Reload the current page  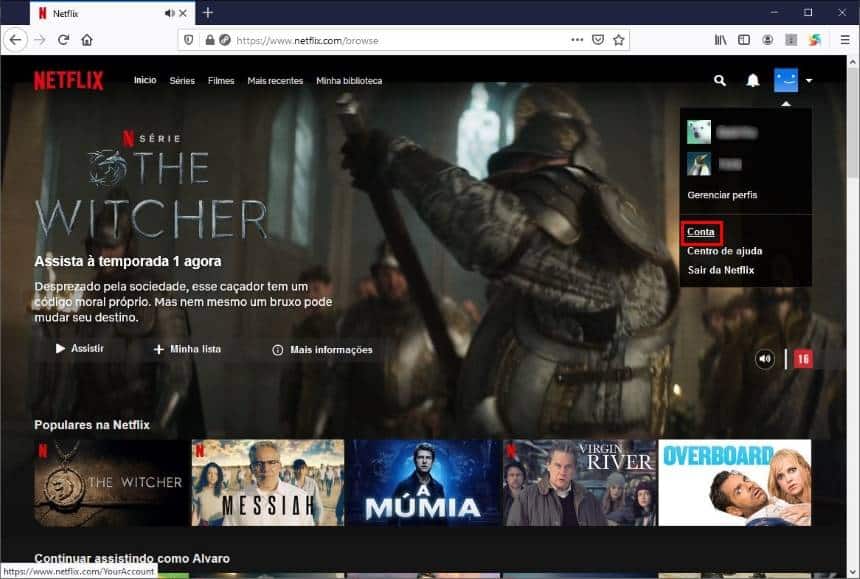63,40
